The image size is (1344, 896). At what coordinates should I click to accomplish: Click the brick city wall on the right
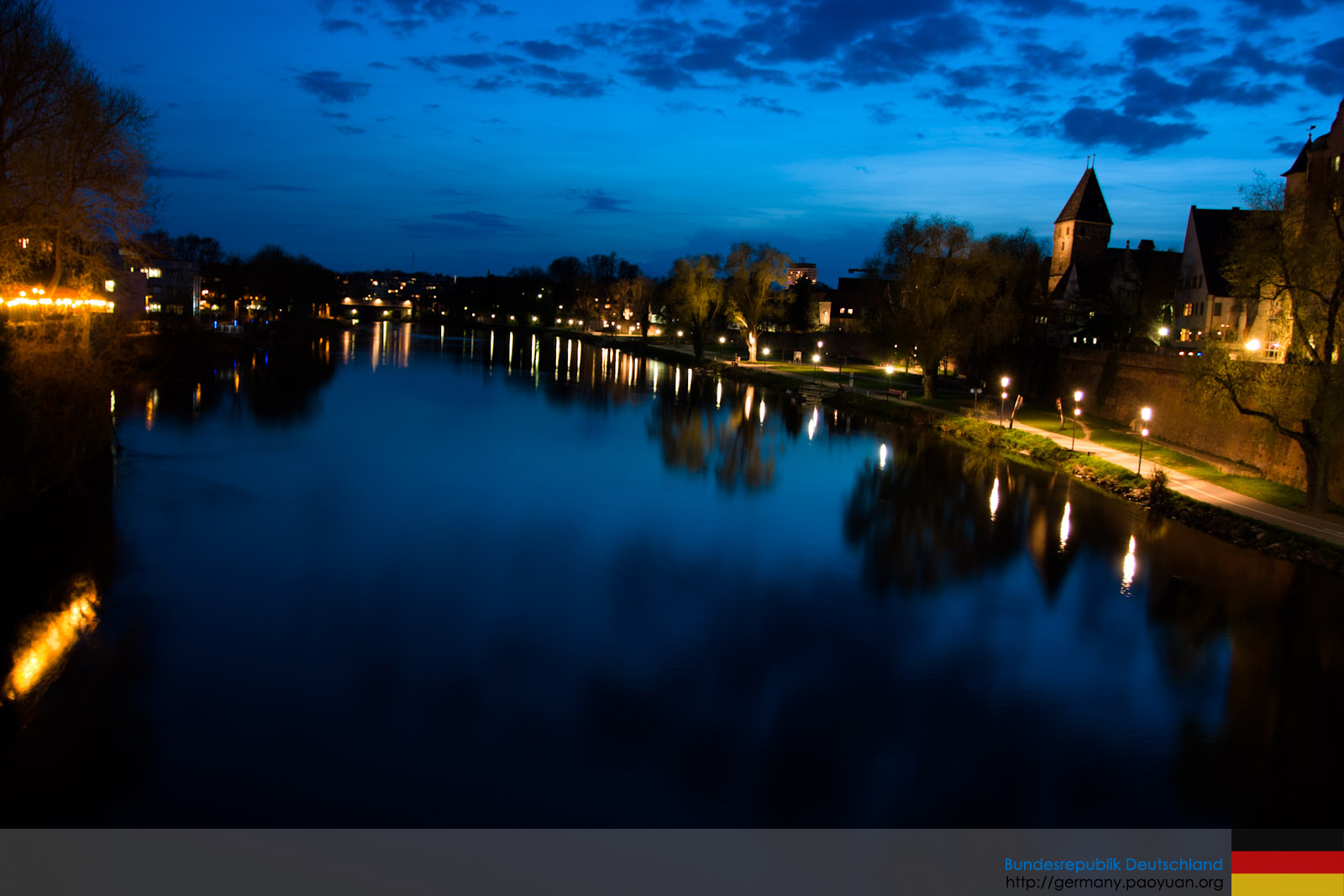(1176, 403)
